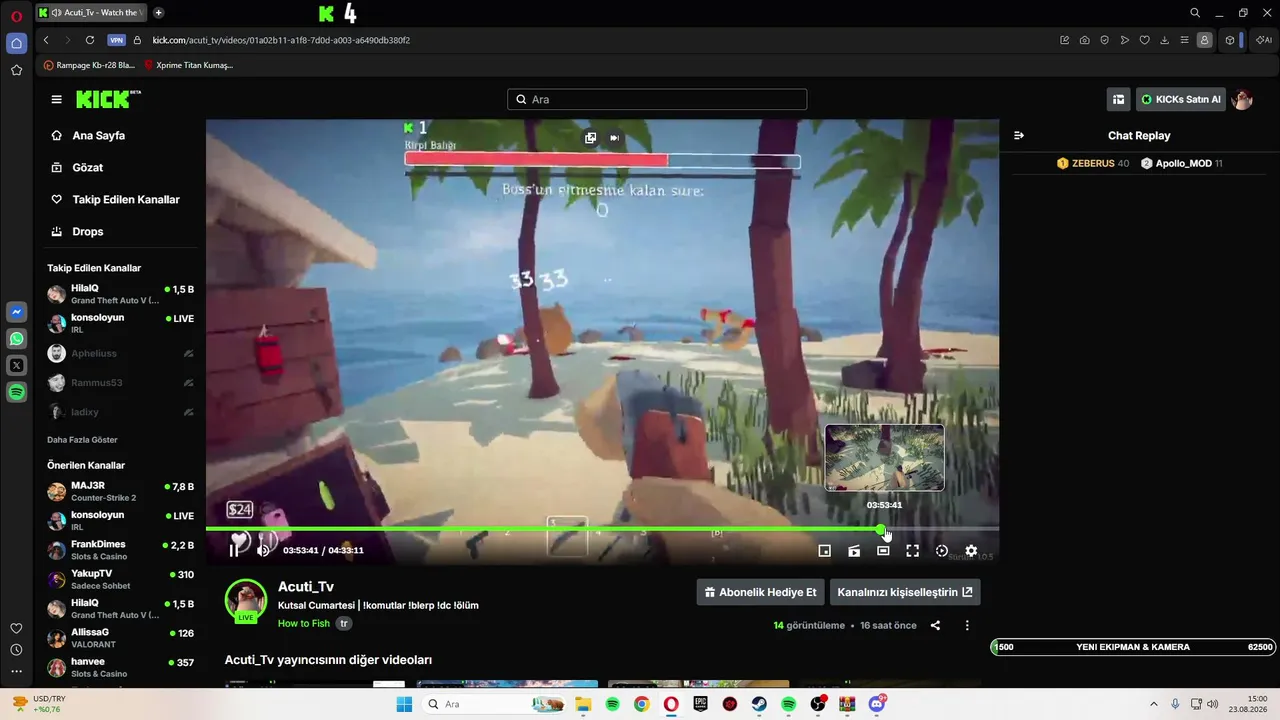1280x720 pixels.
Task: Open Opera snapshot camera icon
Action: [x=1085, y=40]
